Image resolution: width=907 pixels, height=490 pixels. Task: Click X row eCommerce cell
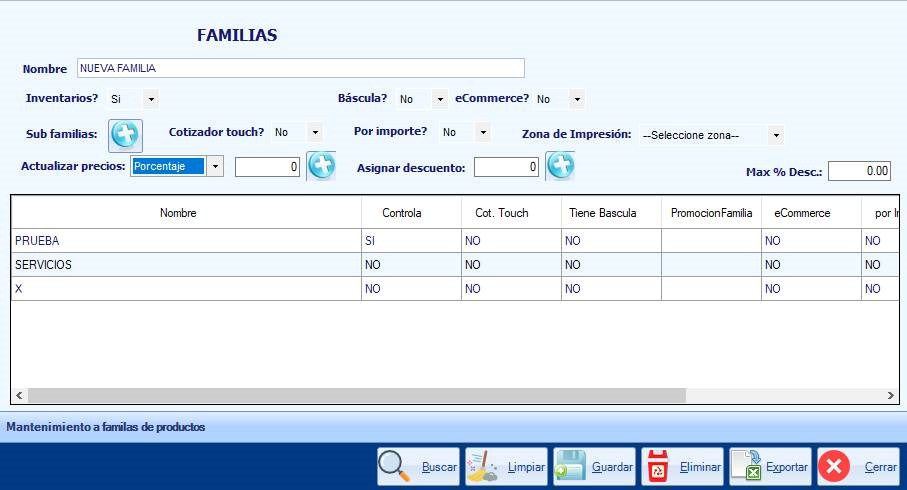coord(812,289)
